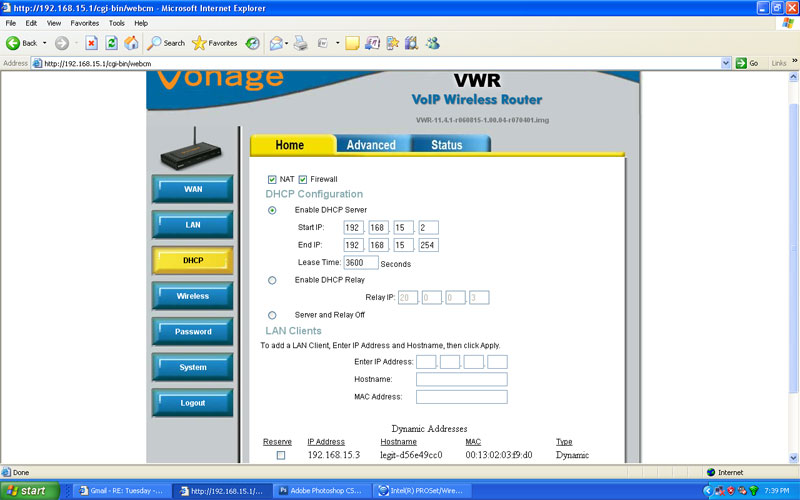
Task: Open Adobe Photoshop CS taskbar item
Action: 321,491
